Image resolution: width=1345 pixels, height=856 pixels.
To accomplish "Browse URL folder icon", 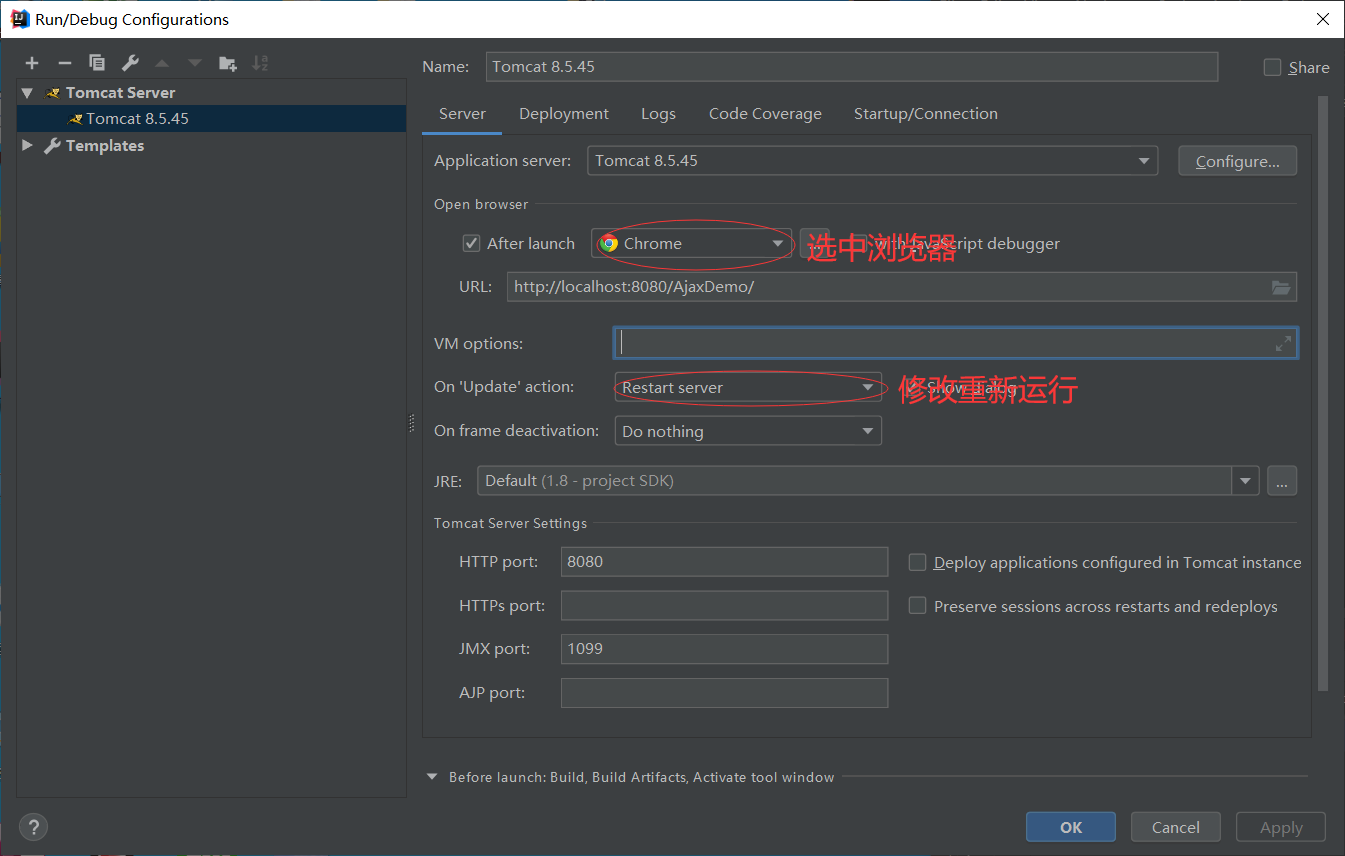I will (1281, 287).
